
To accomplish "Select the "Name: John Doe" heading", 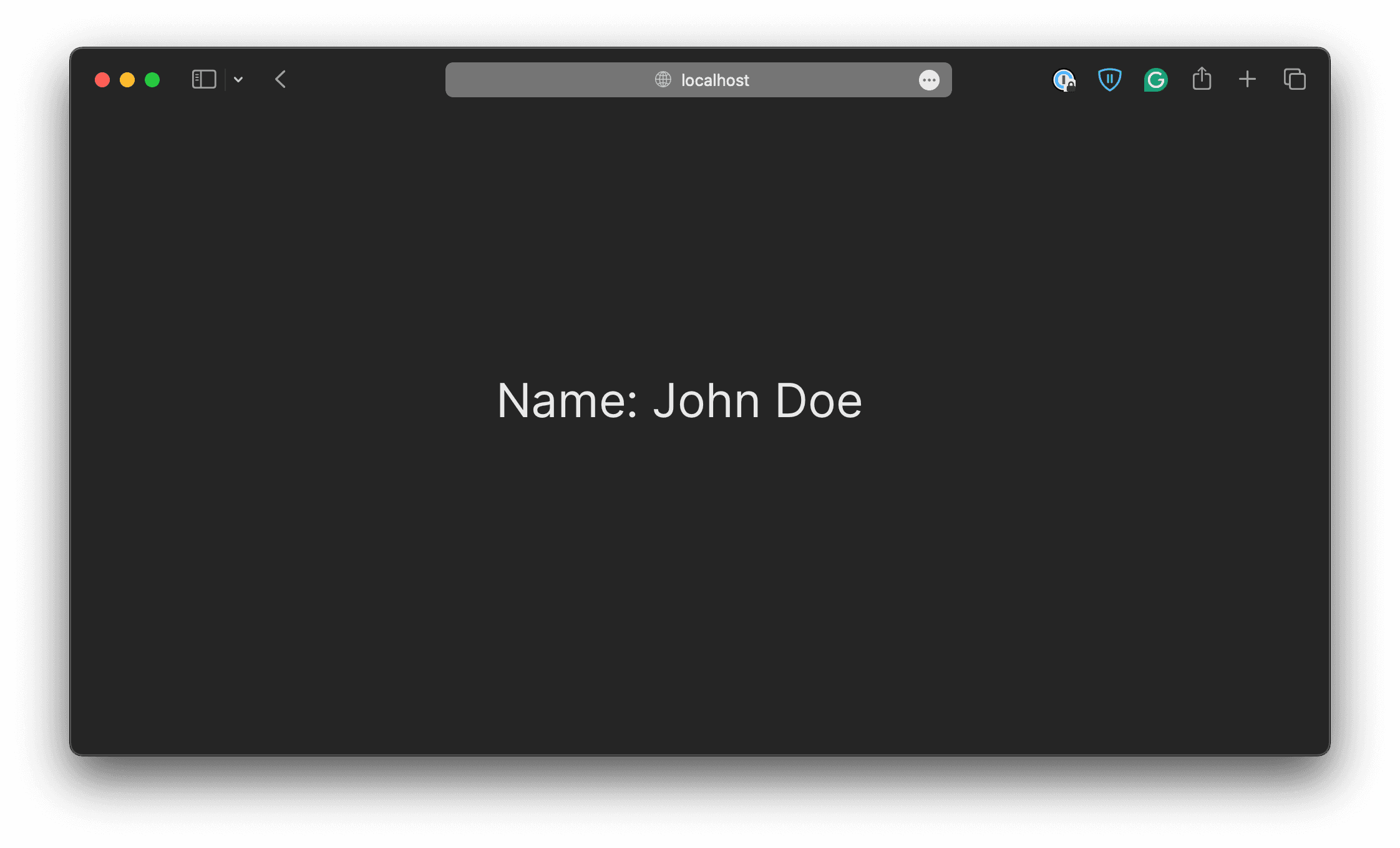I will click(679, 400).
